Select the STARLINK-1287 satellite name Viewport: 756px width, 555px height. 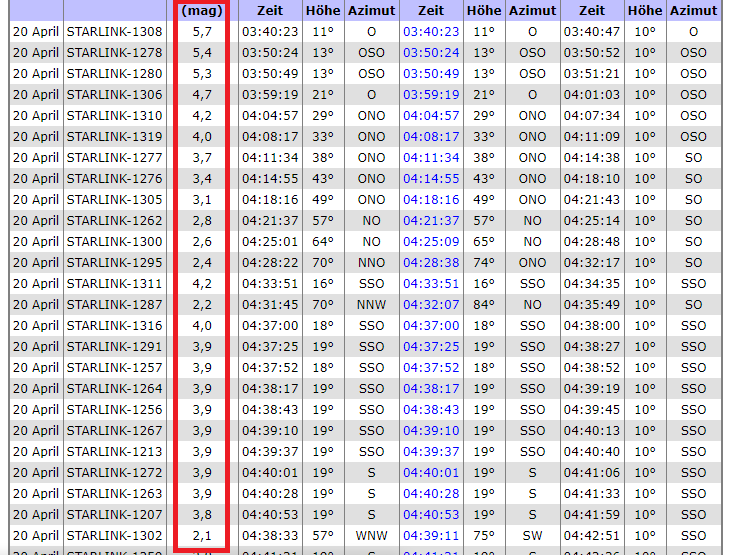point(114,304)
